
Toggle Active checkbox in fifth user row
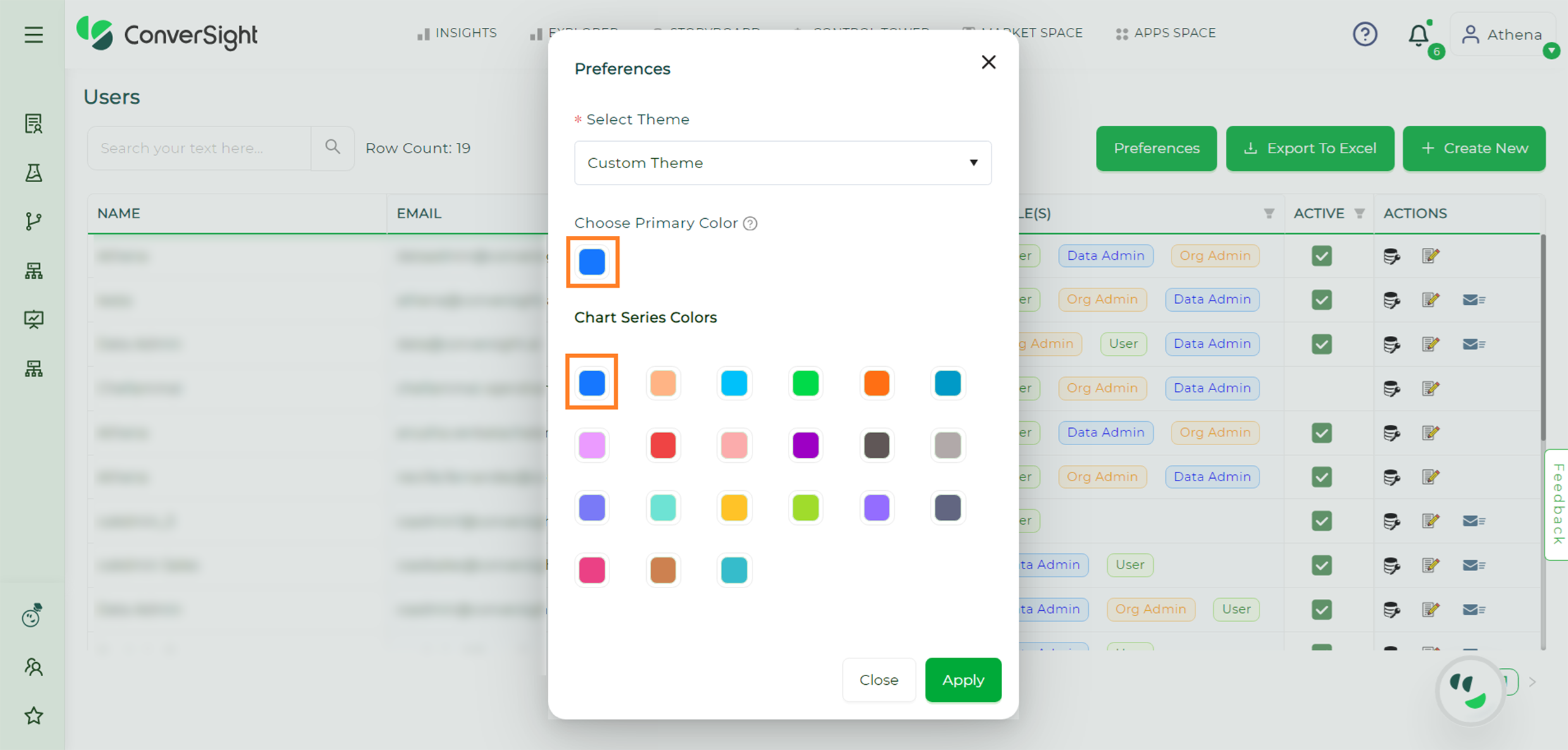tap(1321, 433)
